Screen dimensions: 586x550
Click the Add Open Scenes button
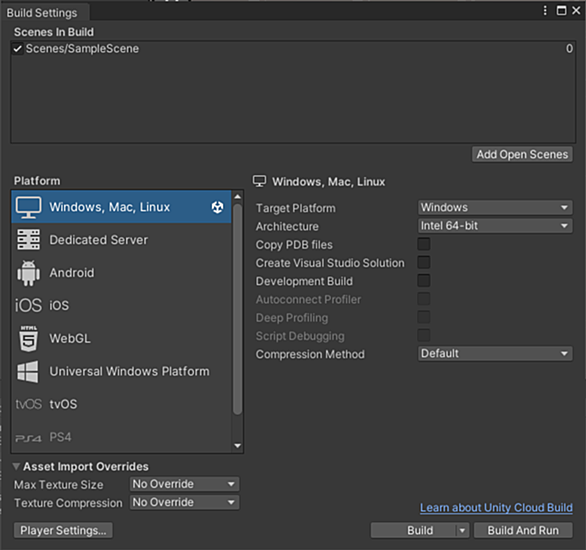522,154
